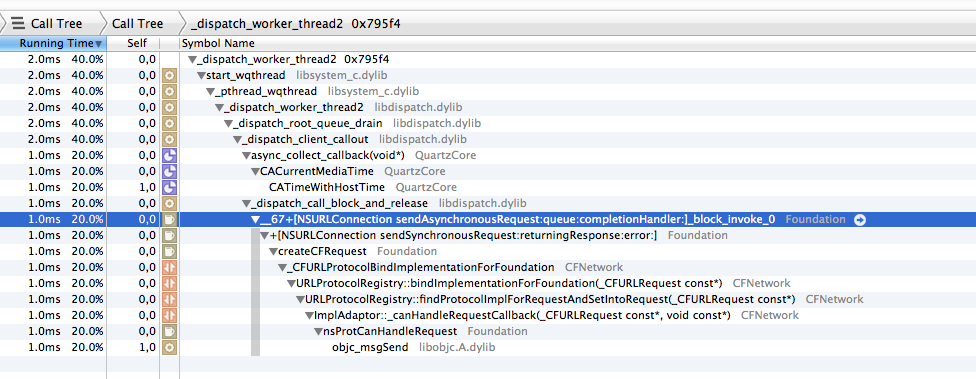Click the QuartzCore icon beside async_collect_callback
This screenshot has width=976, height=379.
(x=169, y=155)
